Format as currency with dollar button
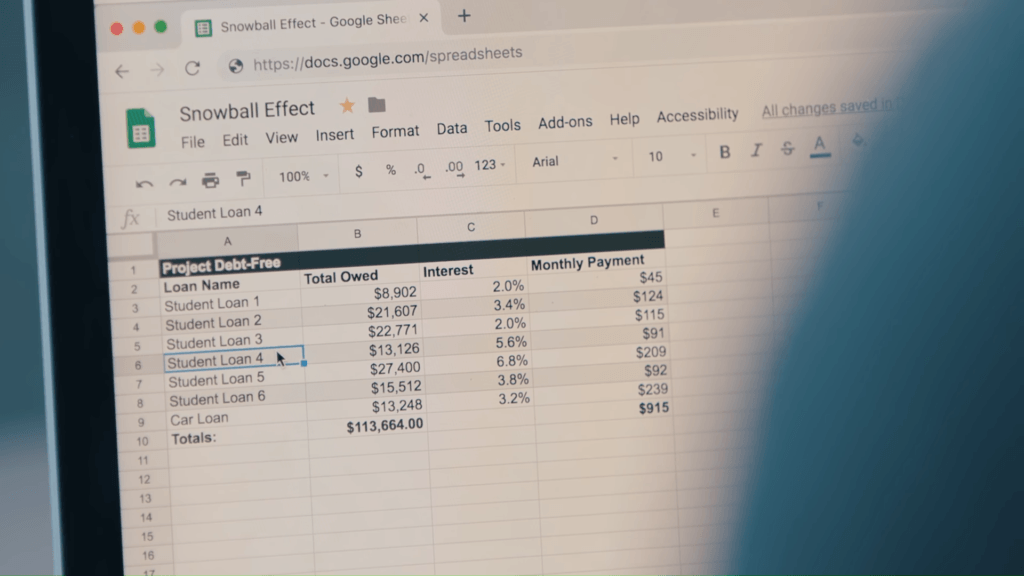1024x576 pixels. 359,172
